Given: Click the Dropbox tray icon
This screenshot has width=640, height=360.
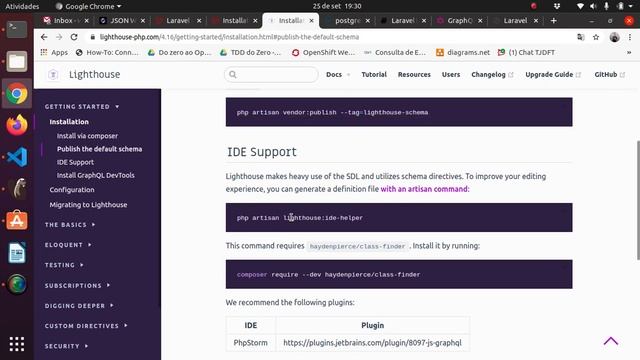Looking at the screenshot, I should click(x=557, y=6).
